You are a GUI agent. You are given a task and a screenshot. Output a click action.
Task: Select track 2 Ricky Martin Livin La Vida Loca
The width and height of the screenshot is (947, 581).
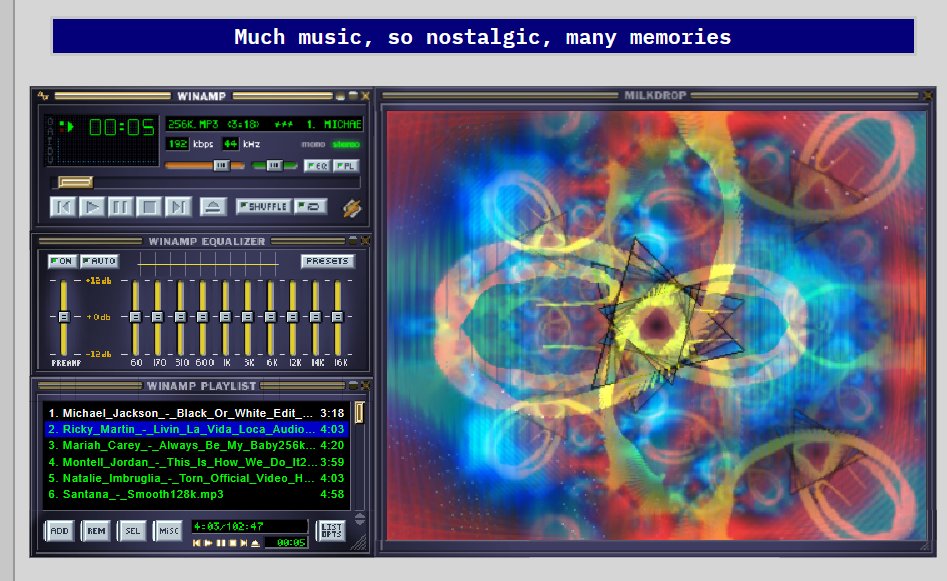coord(196,429)
